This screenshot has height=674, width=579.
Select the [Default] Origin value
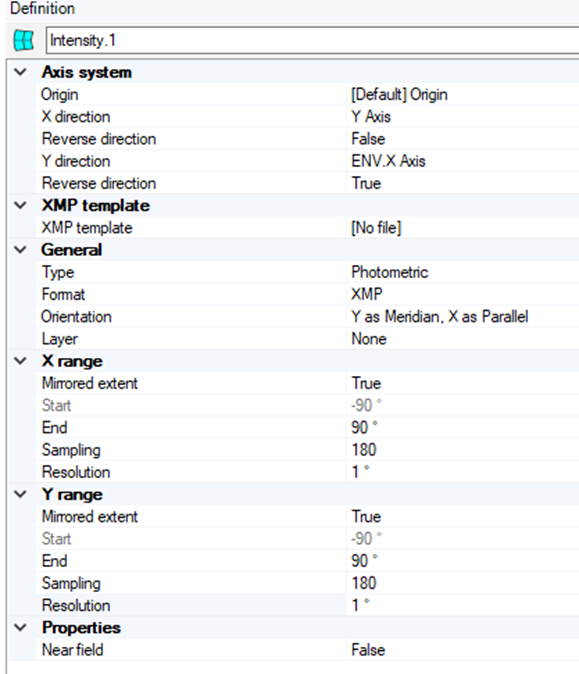[x=463, y=94]
